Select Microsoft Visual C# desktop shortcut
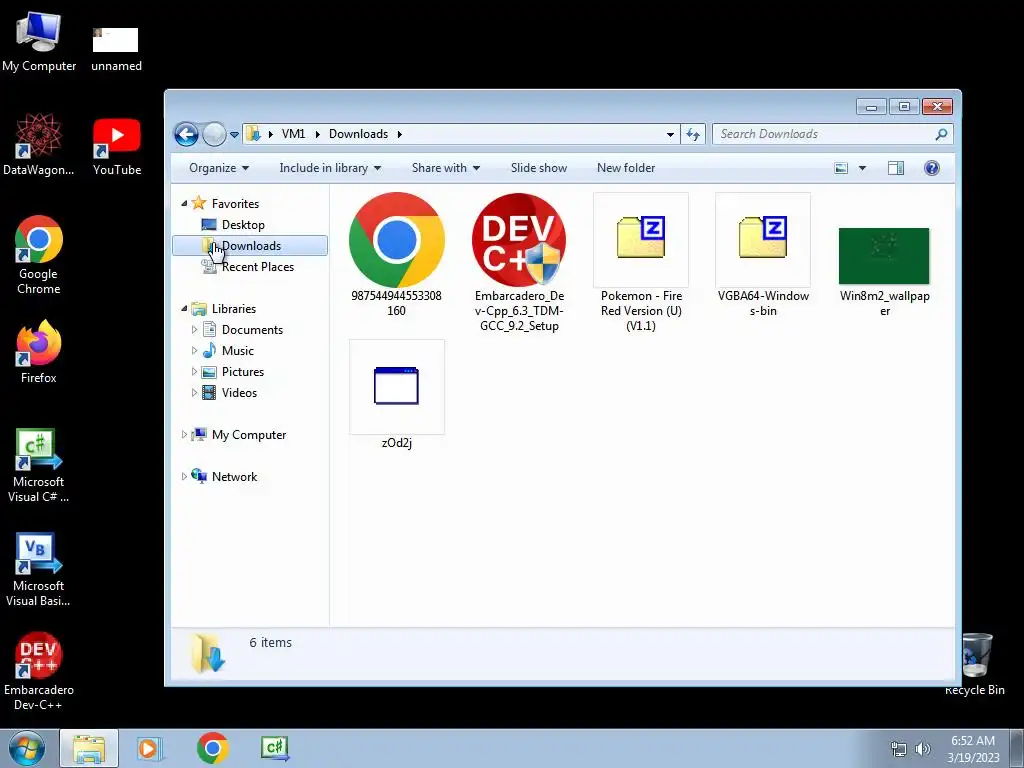The image size is (1024, 768). click(x=39, y=465)
